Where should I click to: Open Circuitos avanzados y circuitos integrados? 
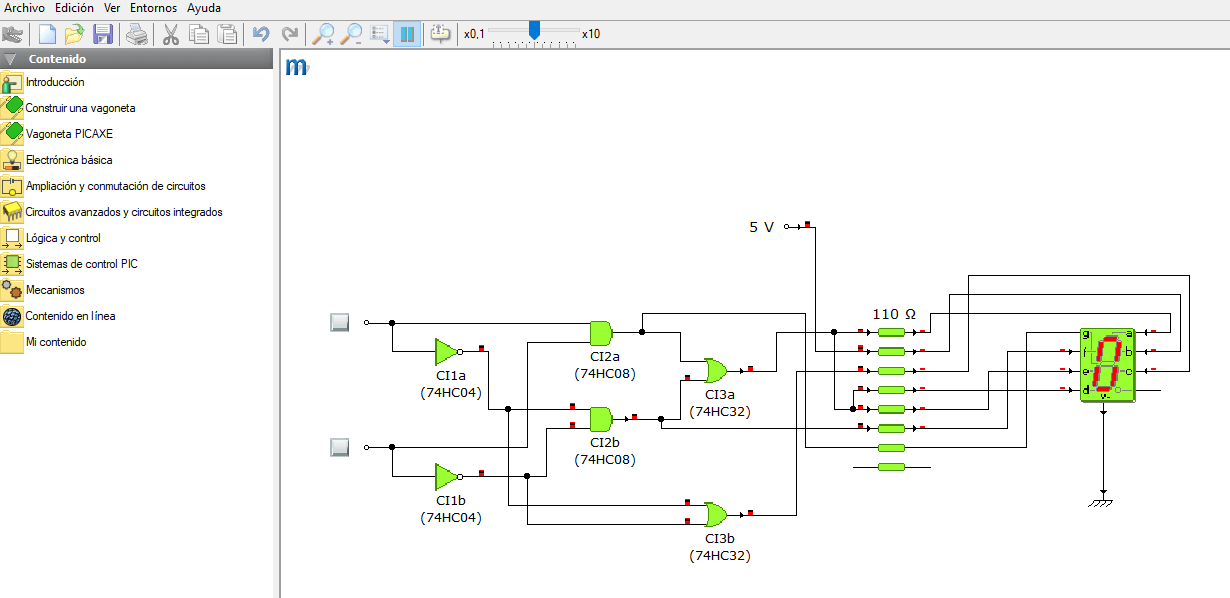[x=124, y=212]
